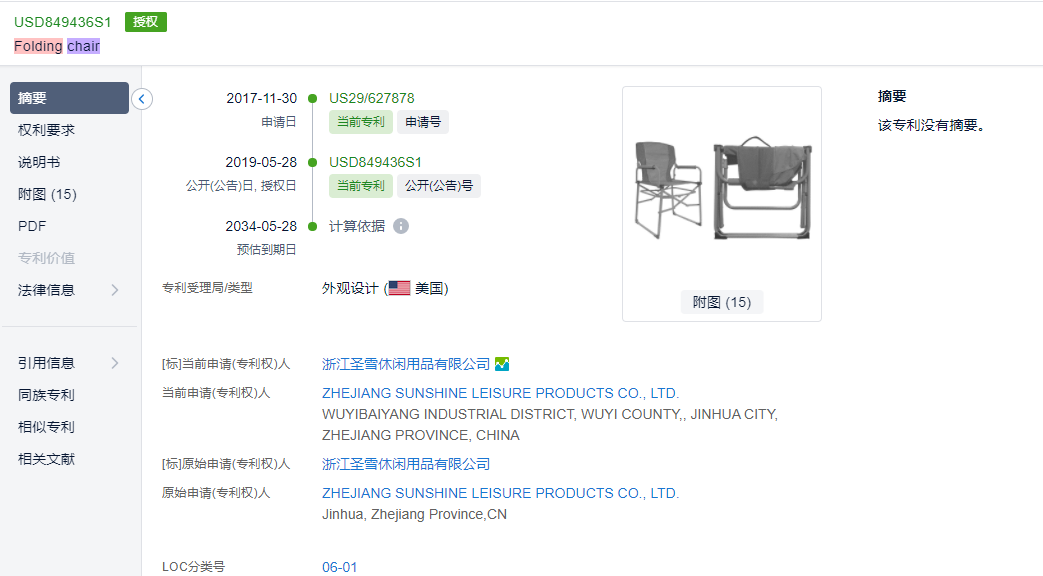Click the 美国 country text
The image size is (1043, 576).
[429, 288]
